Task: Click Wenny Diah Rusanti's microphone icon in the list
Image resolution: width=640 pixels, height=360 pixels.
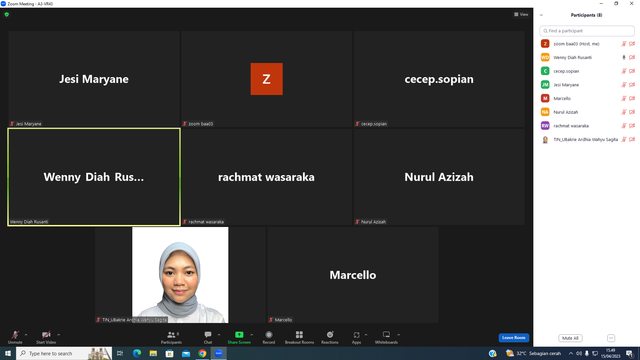Action: (x=624, y=58)
